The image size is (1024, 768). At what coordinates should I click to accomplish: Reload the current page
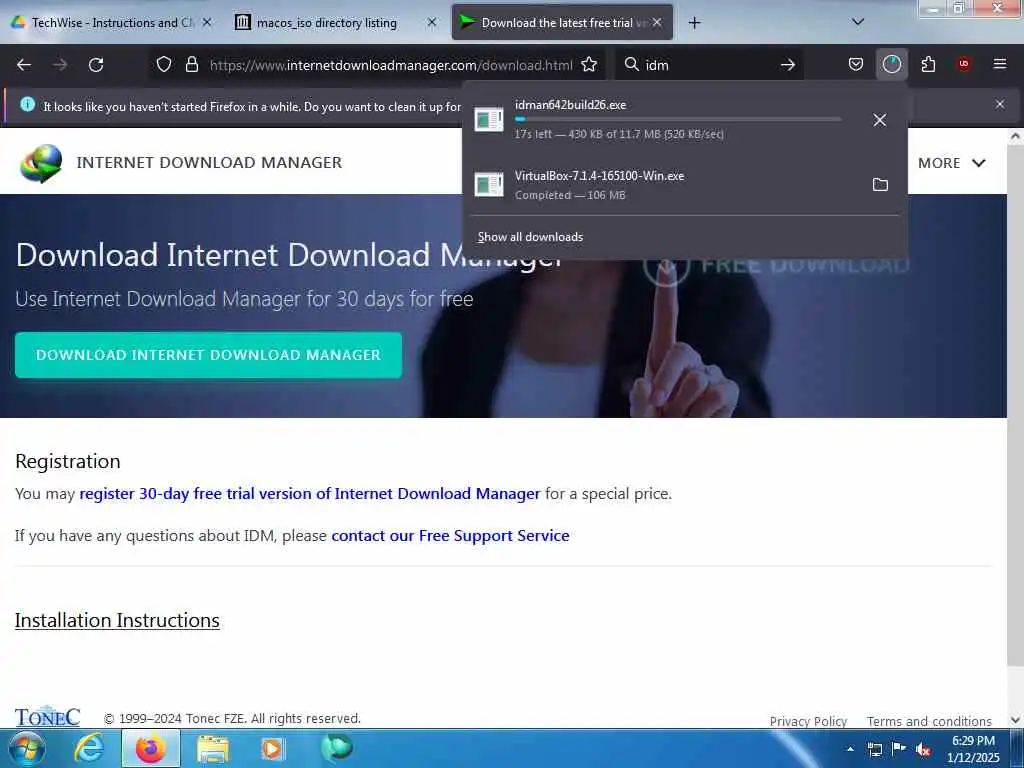pyautogui.click(x=96, y=65)
